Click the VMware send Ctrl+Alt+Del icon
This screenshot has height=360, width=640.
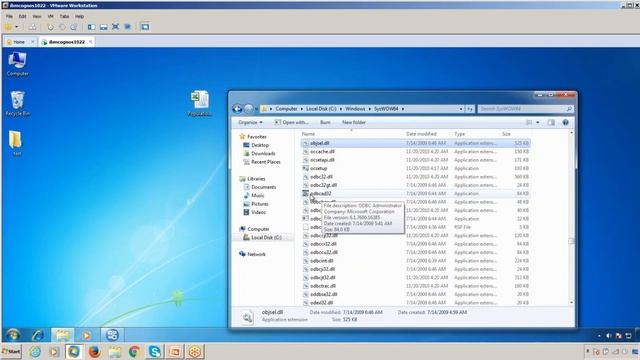33,27
